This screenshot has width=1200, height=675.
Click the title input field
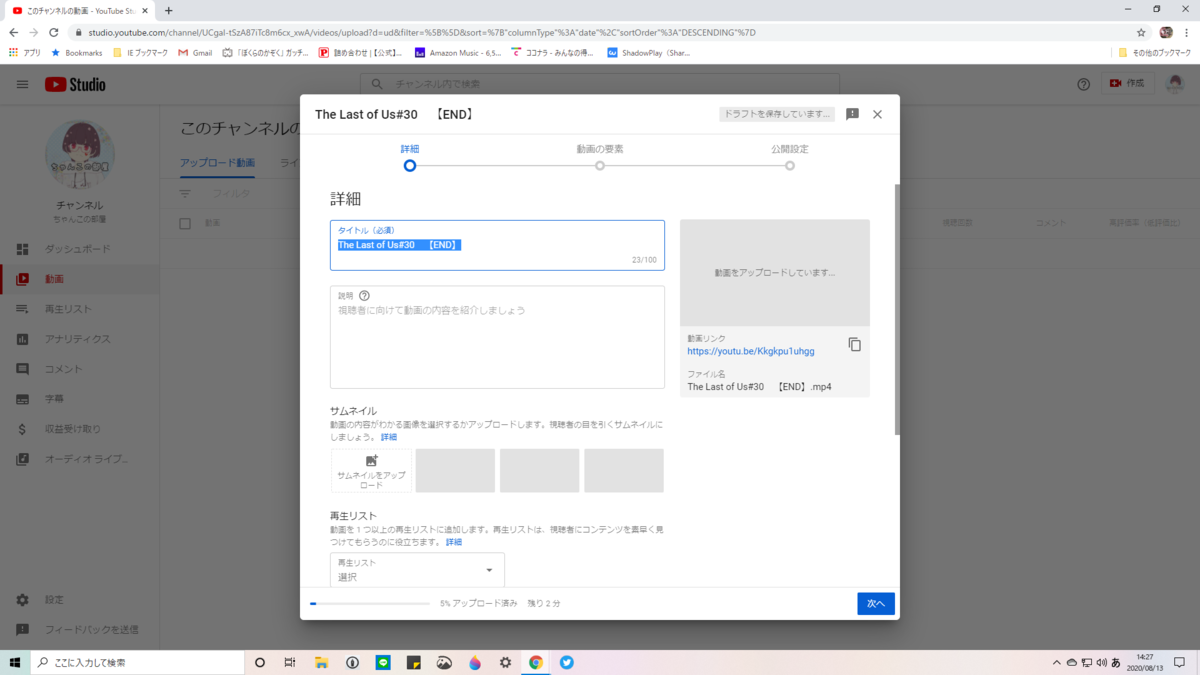497,245
